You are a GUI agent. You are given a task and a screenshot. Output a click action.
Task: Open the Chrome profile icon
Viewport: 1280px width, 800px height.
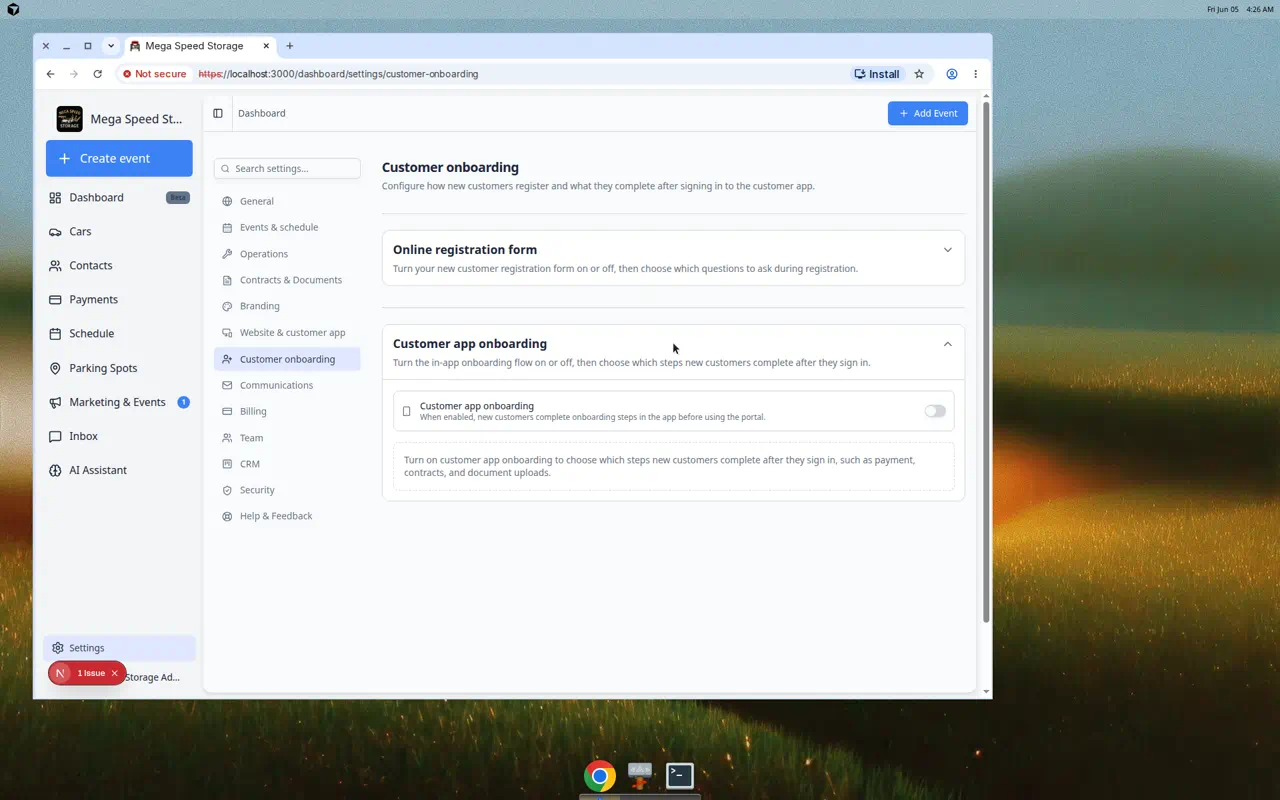[x=952, y=74]
